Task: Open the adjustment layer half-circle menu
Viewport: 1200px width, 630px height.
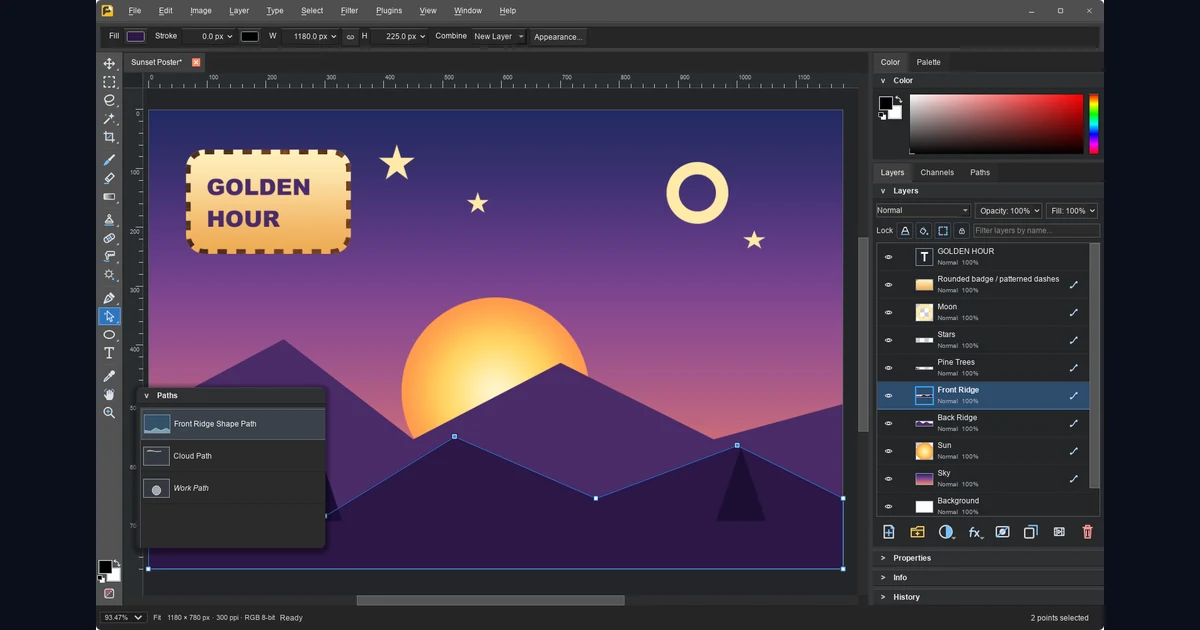Action: (x=946, y=532)
